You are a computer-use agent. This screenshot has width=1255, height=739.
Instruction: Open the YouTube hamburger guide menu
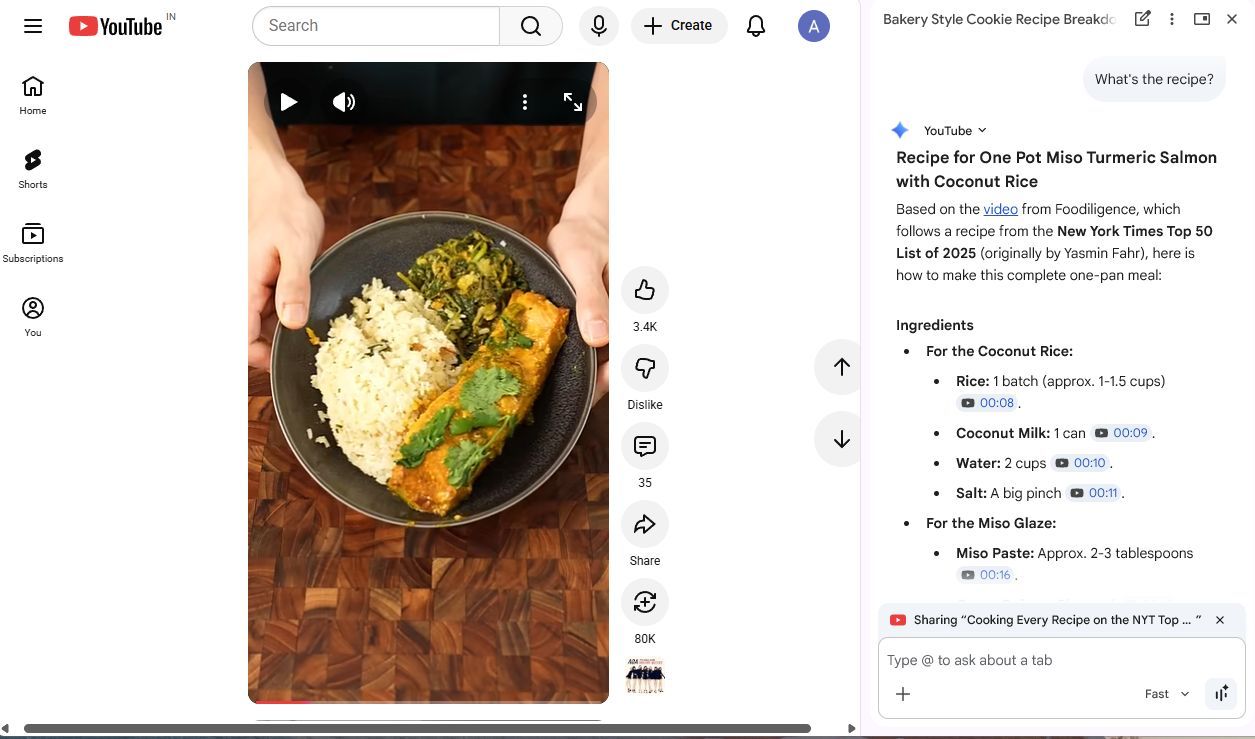point(33,26)
